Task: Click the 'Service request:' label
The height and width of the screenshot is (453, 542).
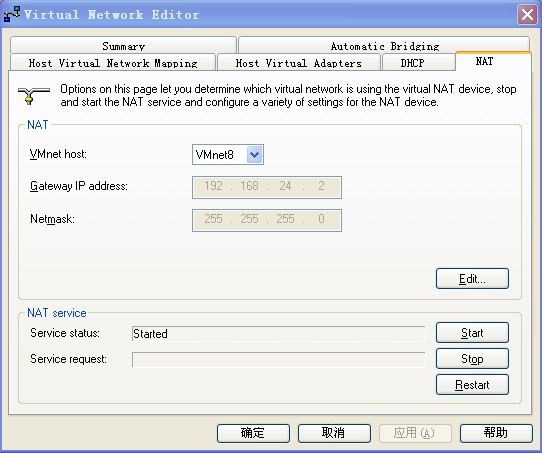Action: click(x=68, y=359)
